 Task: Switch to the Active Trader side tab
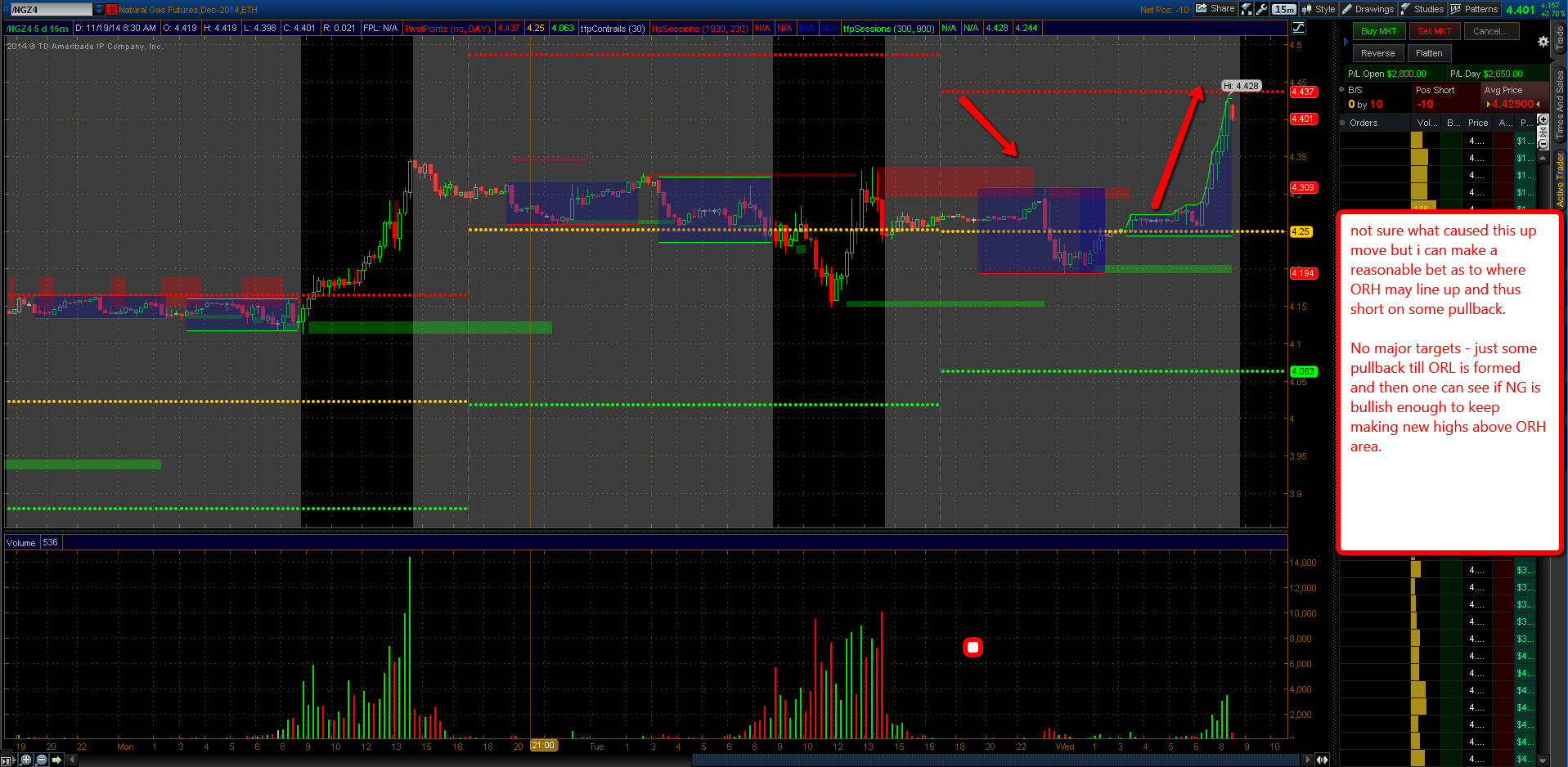pyautogui.click(x=1560, y=180)
